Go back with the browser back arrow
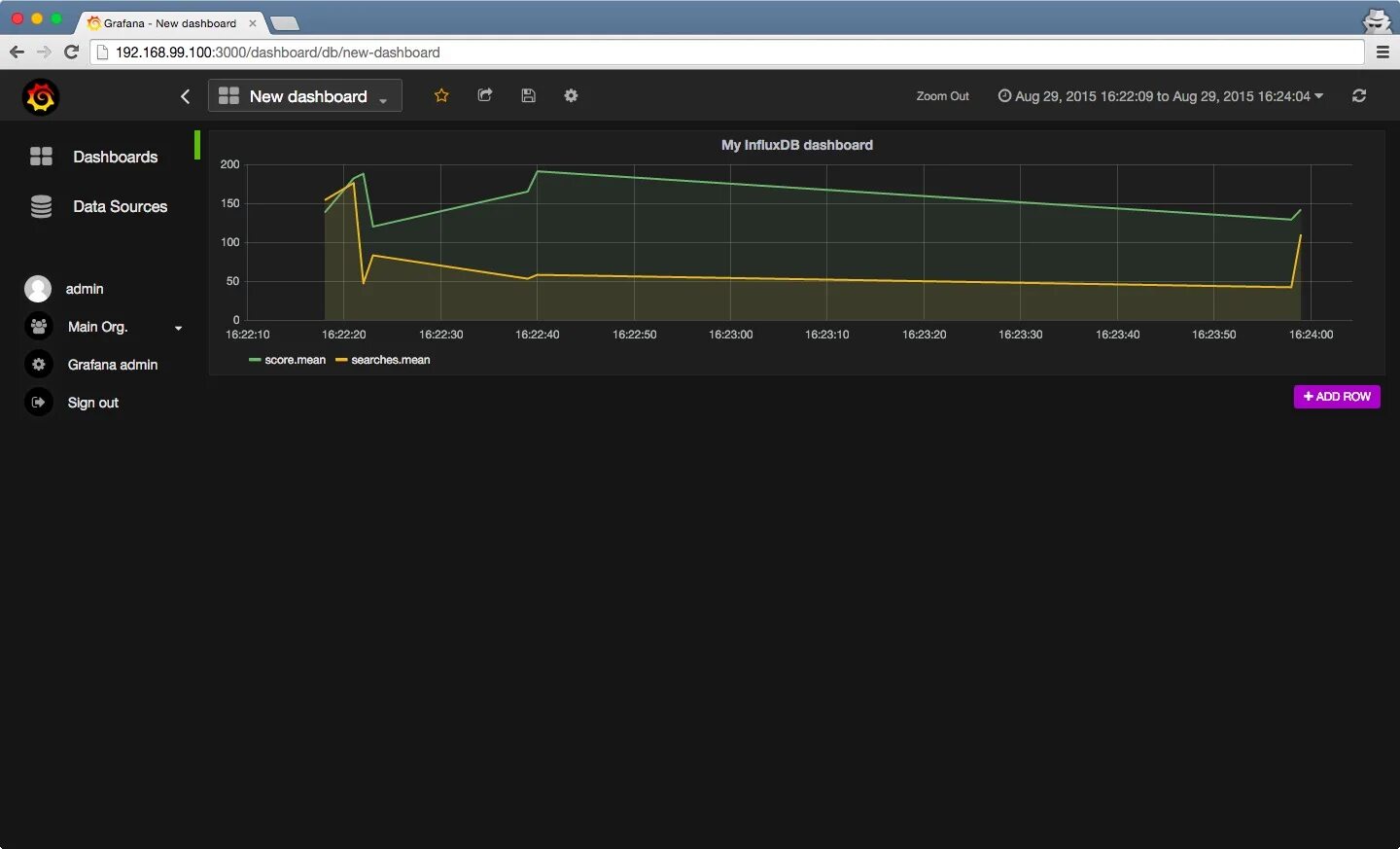The height and width of the screenshot is (849, 1400). pyautogui.click(x=17, y=53)
